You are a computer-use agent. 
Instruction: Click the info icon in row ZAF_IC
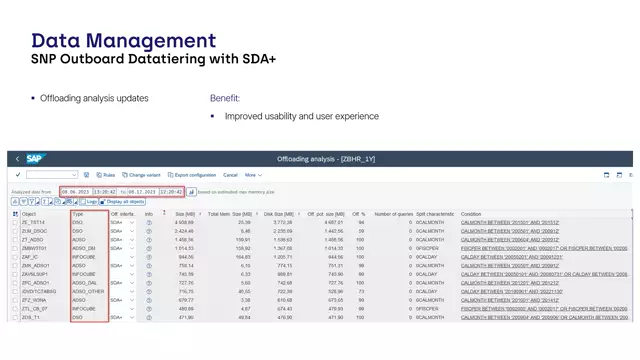tap(149, 257)
